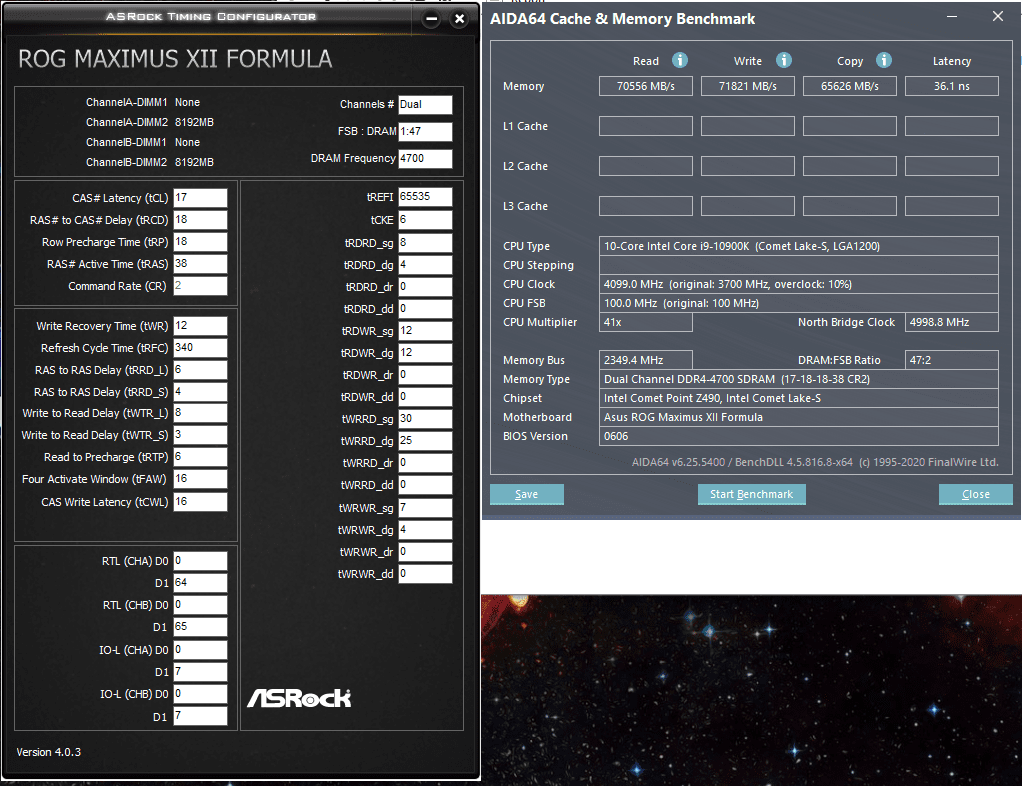Click the Memory Bus value 2349.4 MHz

[645, 360]
